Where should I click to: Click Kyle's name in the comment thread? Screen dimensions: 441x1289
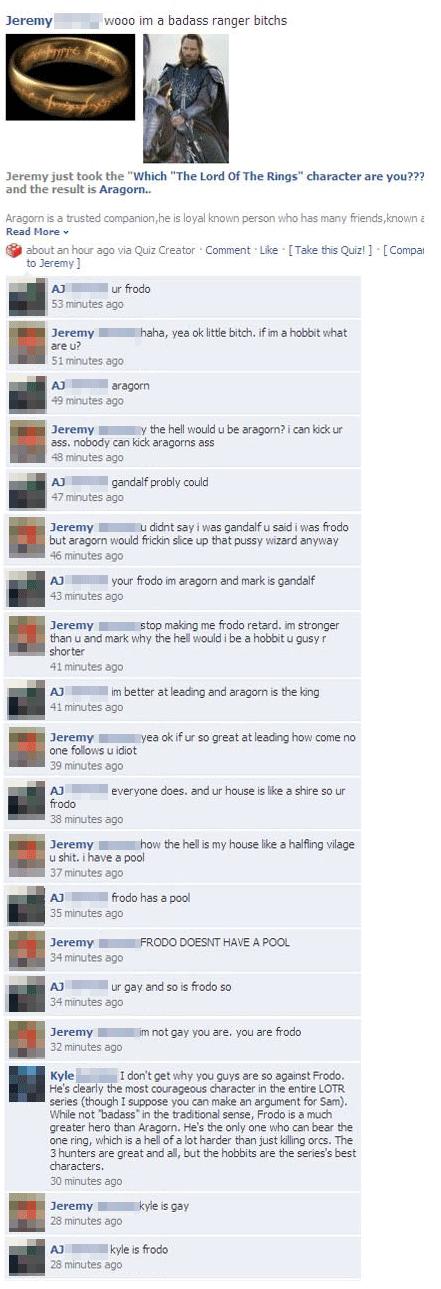click(62, 1075)
